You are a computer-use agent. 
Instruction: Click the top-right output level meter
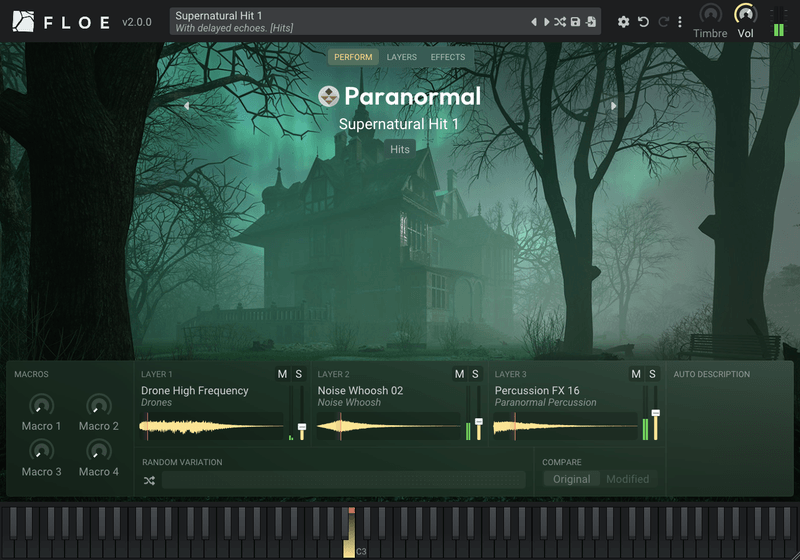coord(779,22)
